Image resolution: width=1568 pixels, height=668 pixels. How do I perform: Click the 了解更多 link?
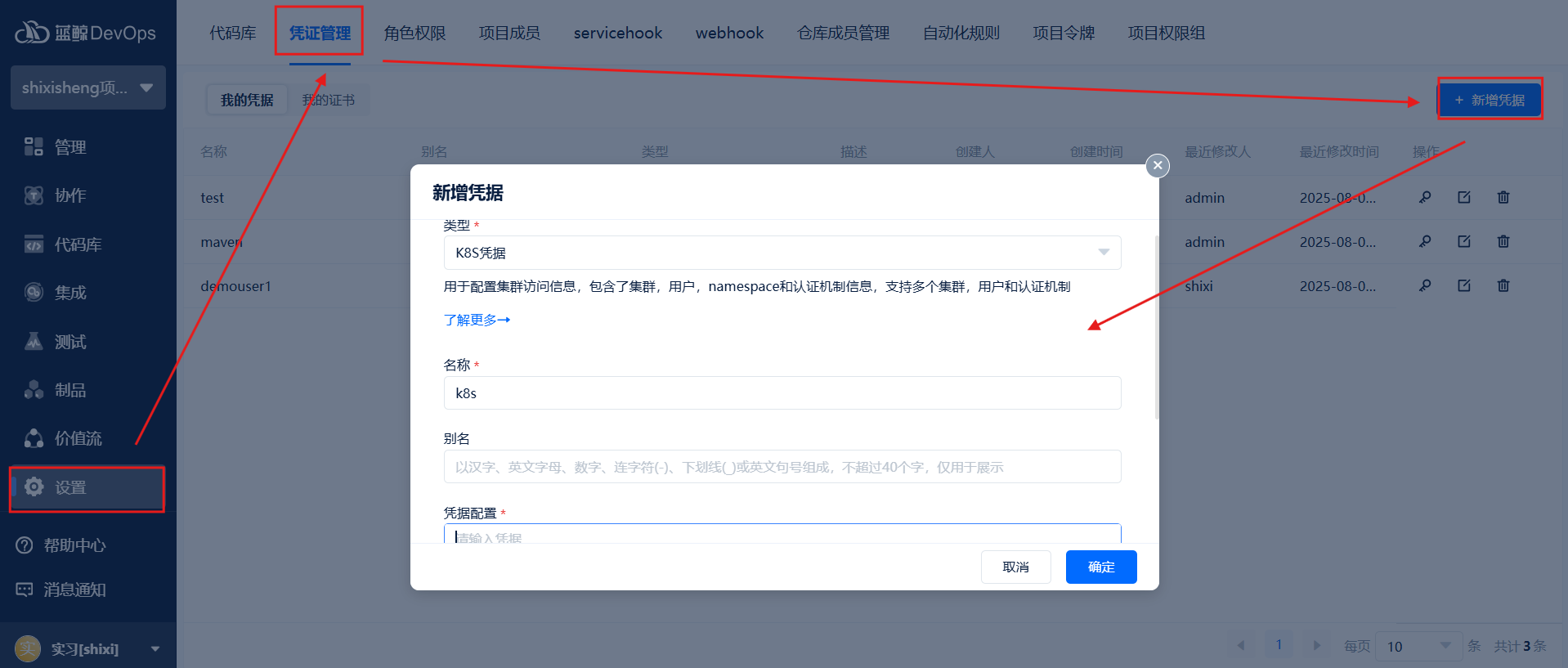coord(477,320)
